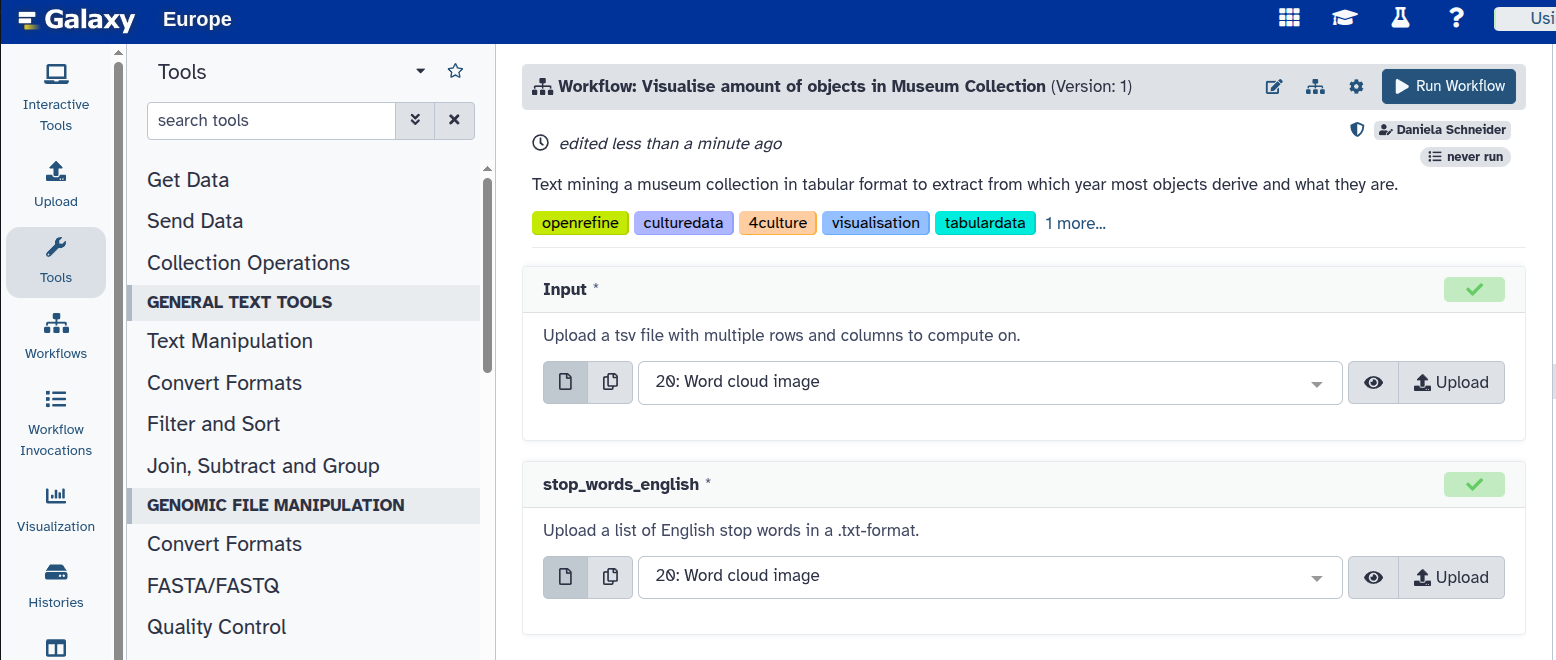Open the Input dataset dropdown

[989, 382]
